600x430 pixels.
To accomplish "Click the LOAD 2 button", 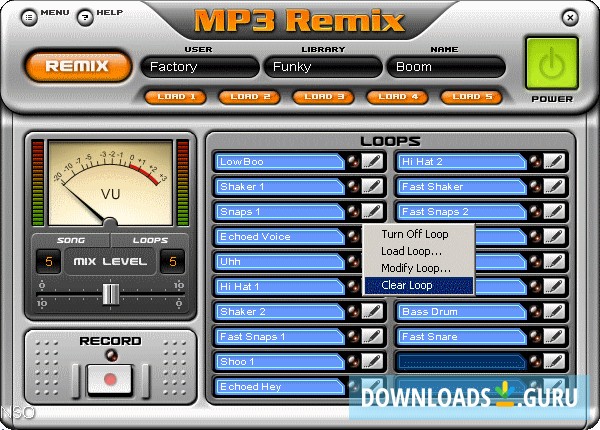I will coord(250,97).
